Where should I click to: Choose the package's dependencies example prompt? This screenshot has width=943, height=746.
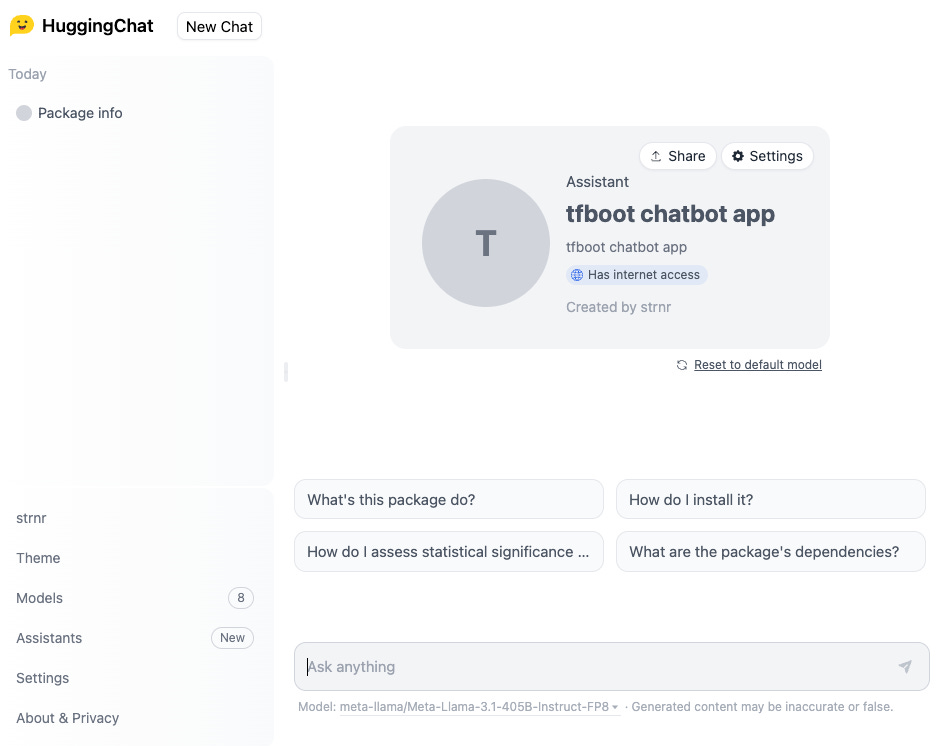(770, 552)
